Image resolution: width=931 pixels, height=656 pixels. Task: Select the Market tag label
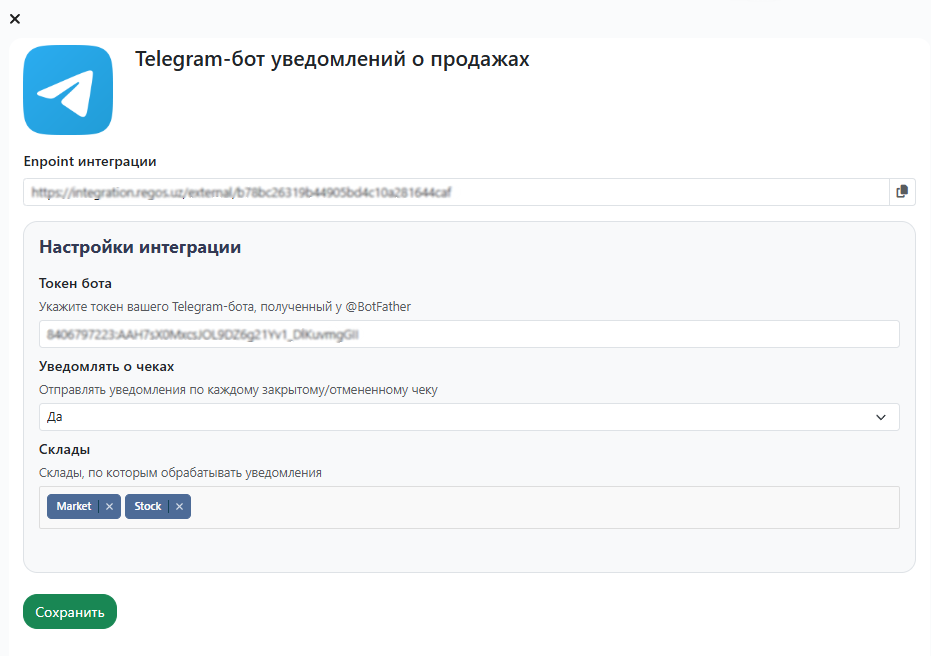coord(73,507)
